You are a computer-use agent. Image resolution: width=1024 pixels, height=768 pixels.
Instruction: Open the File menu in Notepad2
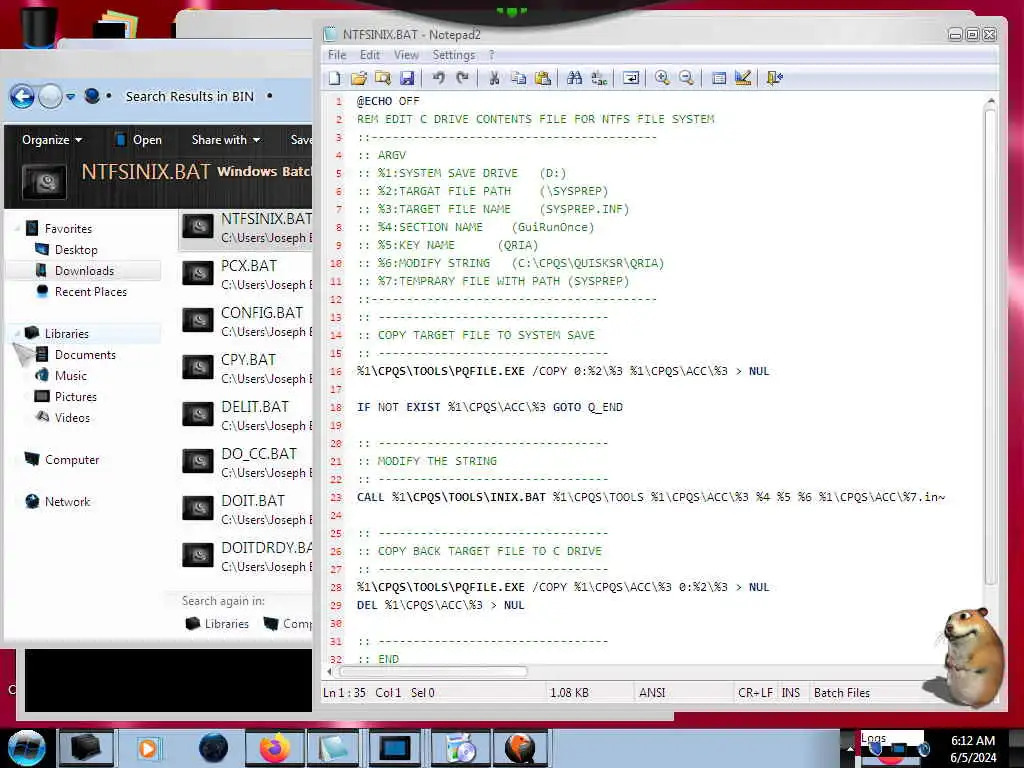[337, 55]
